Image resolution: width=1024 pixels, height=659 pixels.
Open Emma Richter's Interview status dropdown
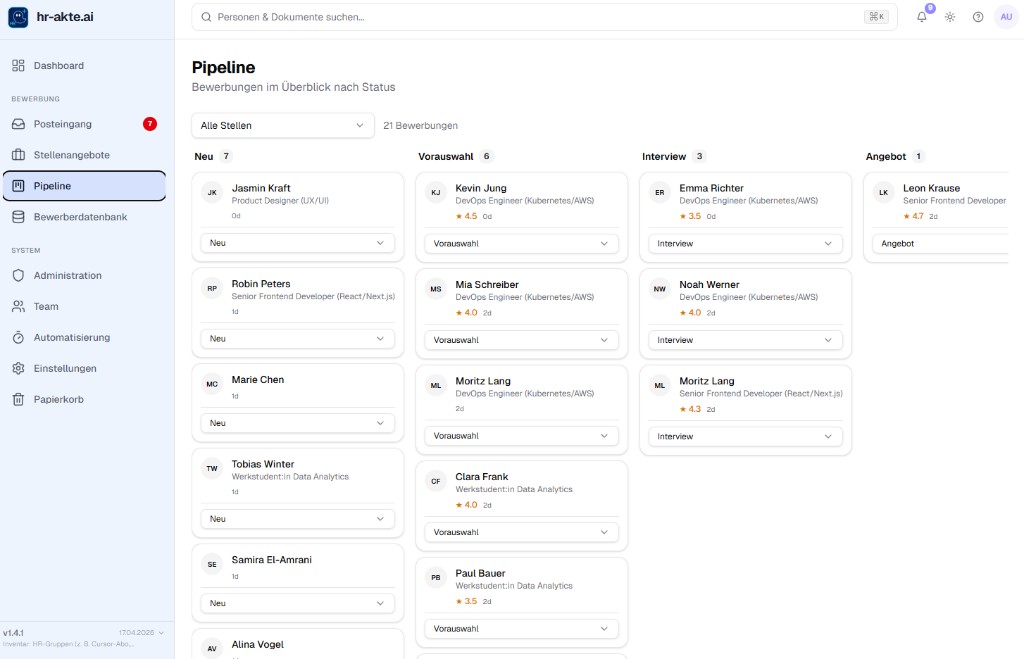[x=745, y=244]
